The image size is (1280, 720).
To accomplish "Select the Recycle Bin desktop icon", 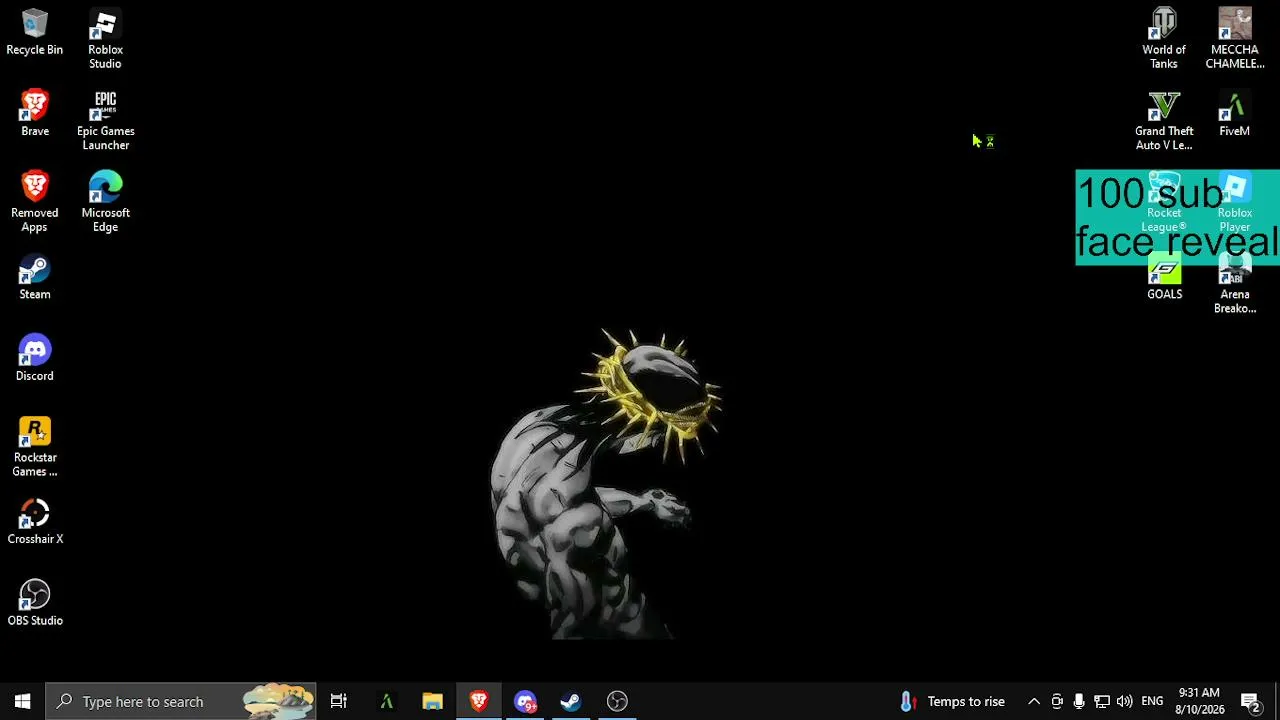I will click(x=35, y=33).
